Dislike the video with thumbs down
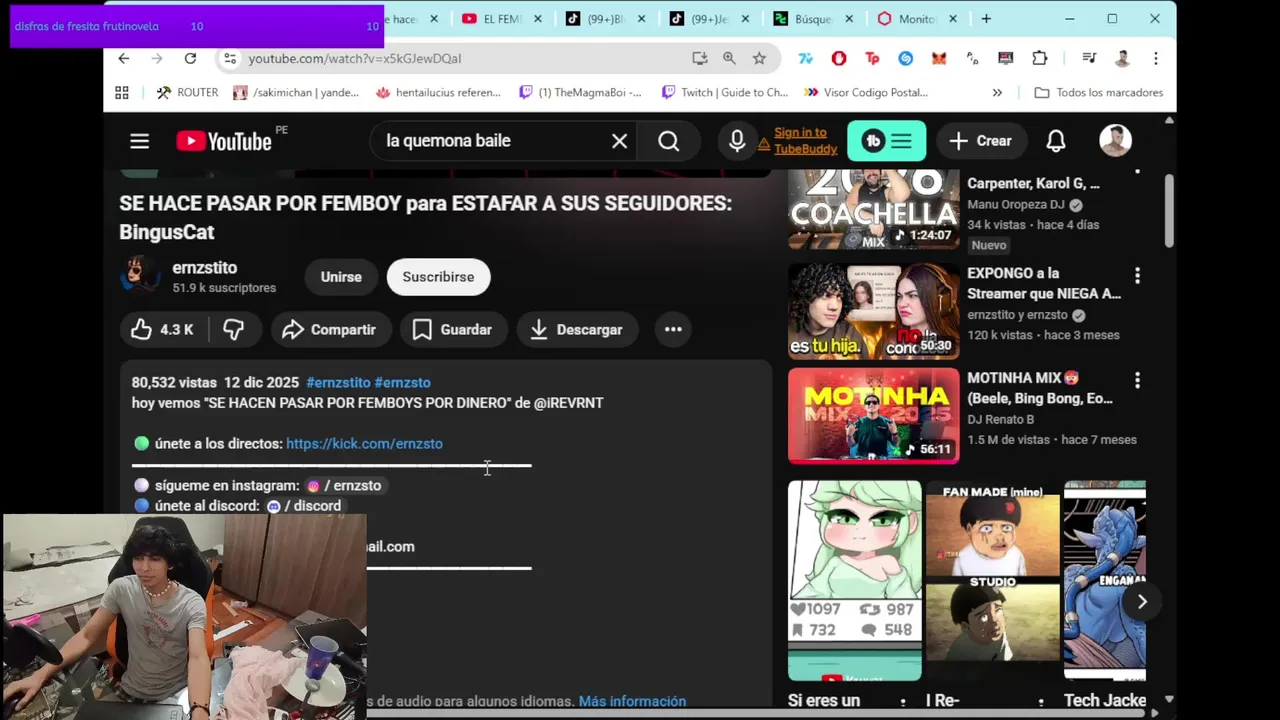 (234, 330)
